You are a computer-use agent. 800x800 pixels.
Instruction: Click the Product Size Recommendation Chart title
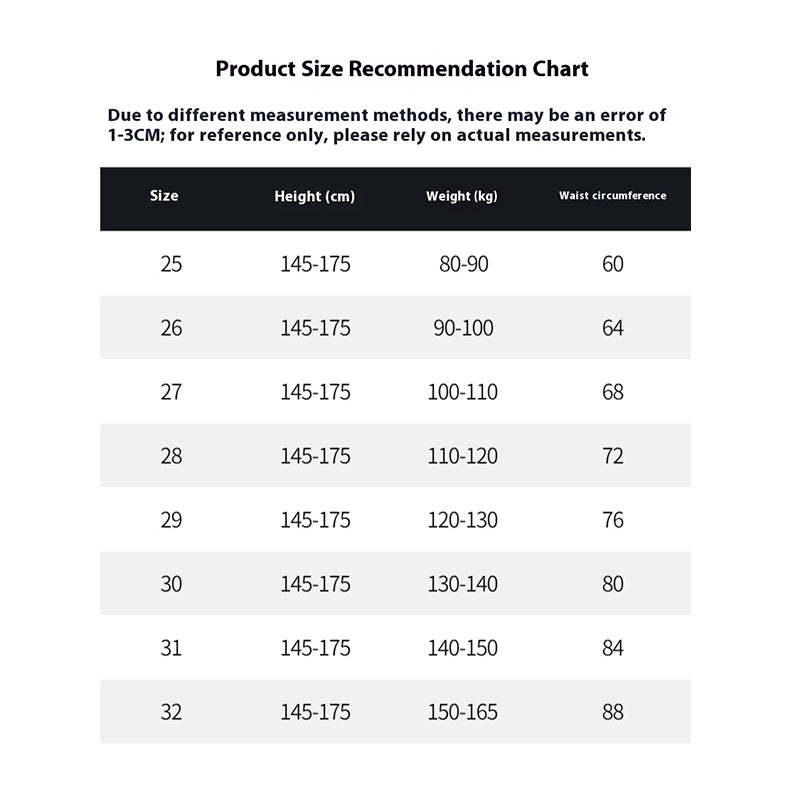tap(402, 69)
